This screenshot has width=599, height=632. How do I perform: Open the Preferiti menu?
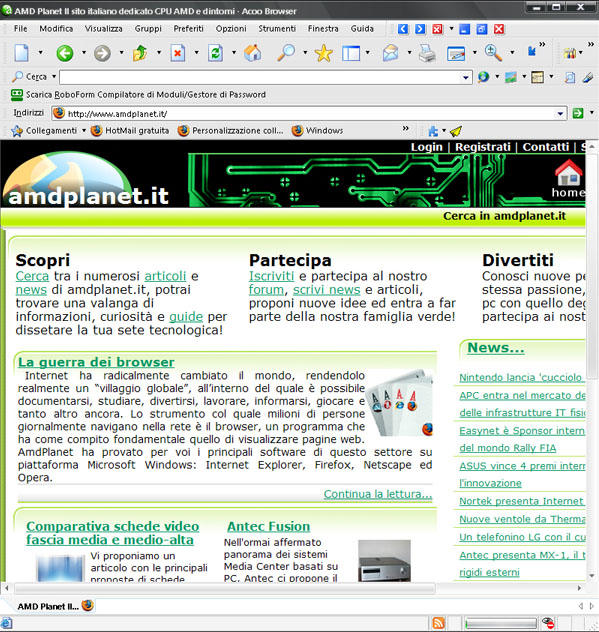click(x=188, y=29)
